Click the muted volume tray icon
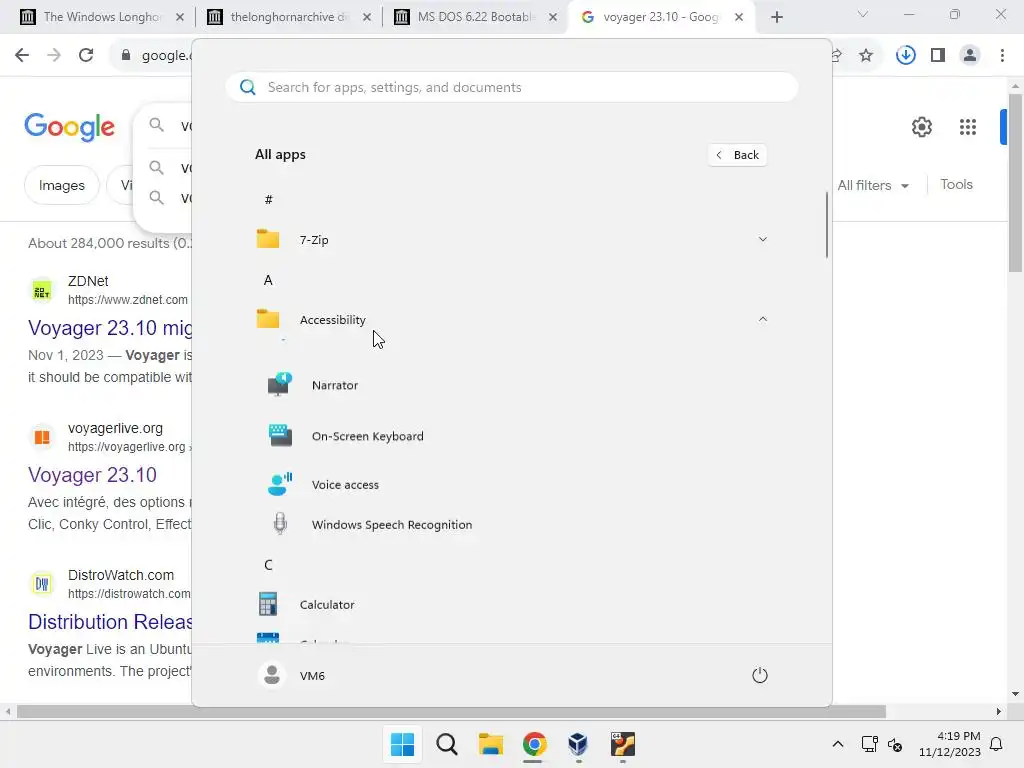This screenshot has height=768, width=1024. pos(895,744)
